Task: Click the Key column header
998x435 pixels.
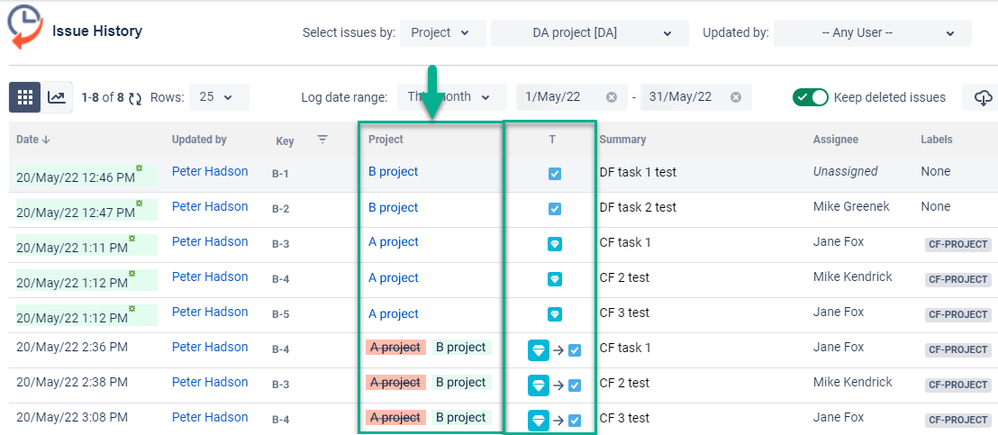Action: (x=285, y=141)
